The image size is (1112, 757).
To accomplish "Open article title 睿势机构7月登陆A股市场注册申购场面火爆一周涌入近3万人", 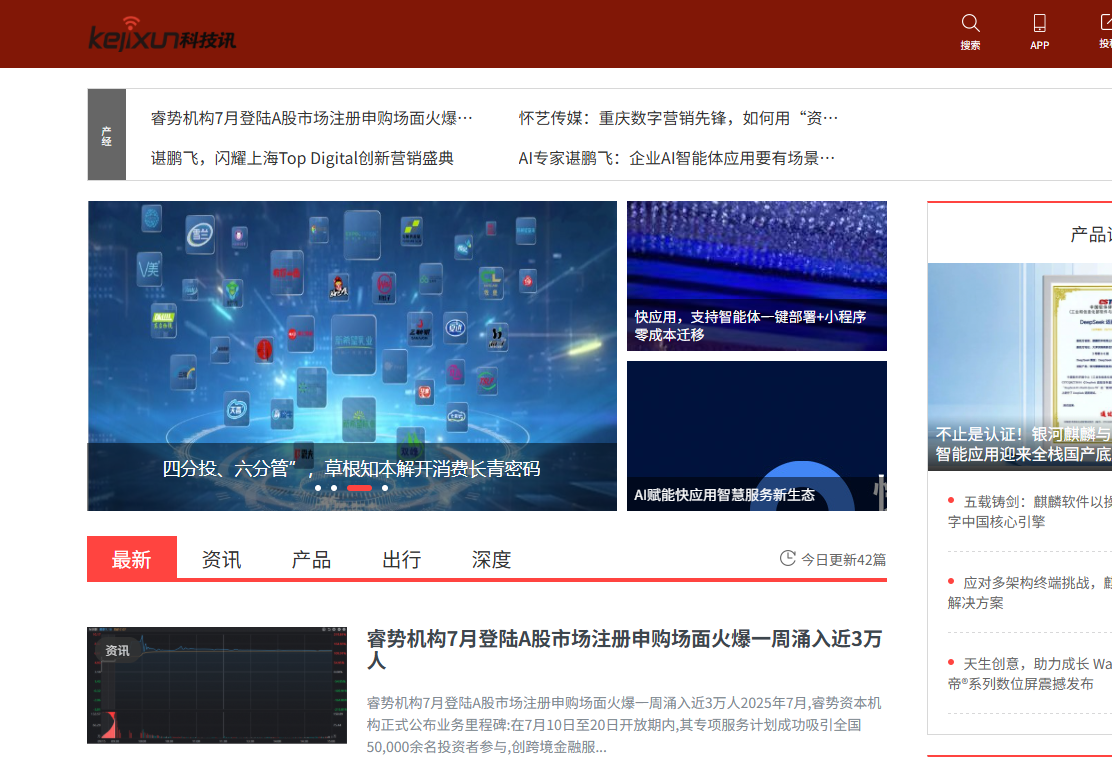I will 624,649.
